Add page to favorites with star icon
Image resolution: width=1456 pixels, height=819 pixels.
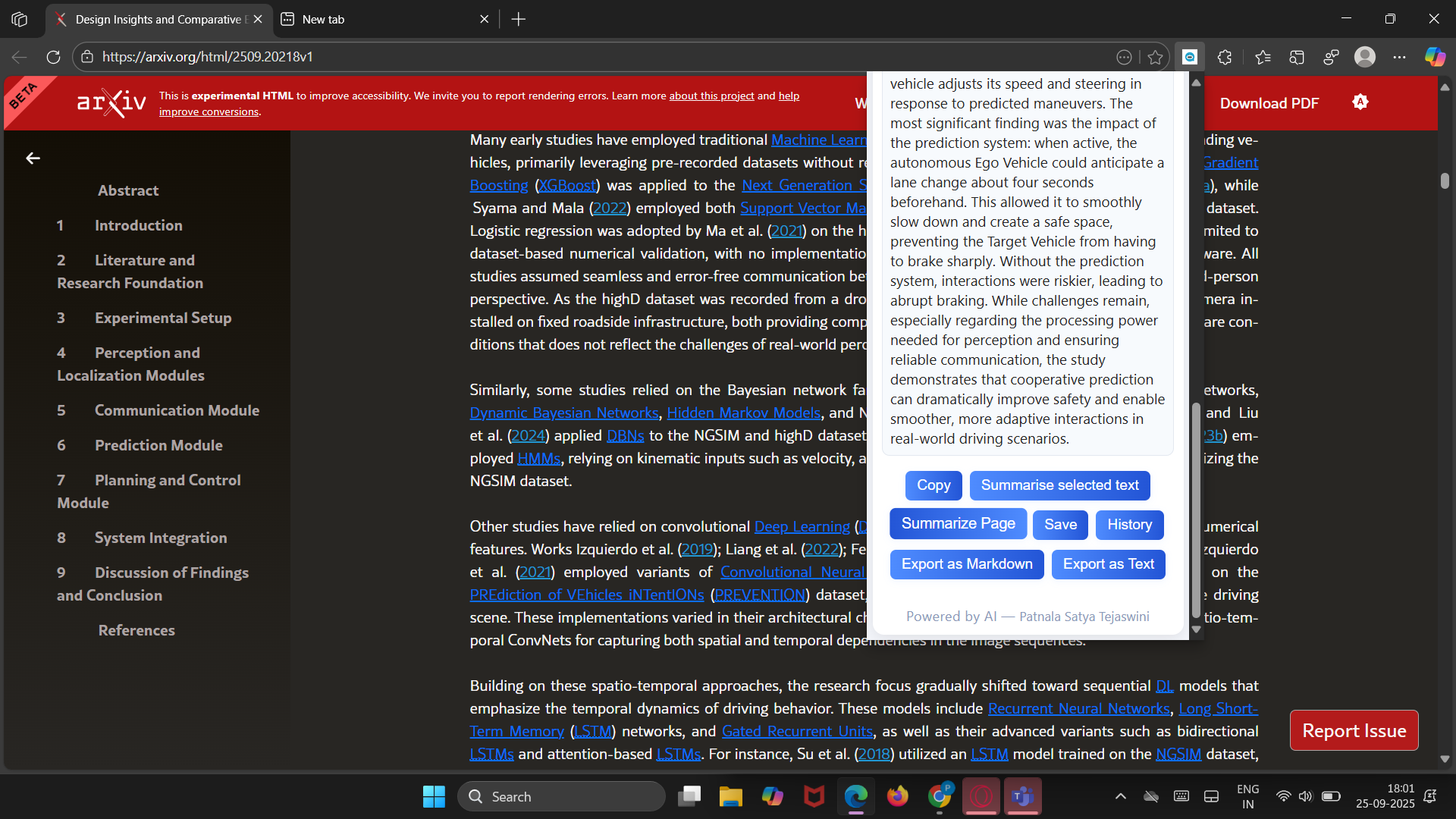click(1155, 57)
